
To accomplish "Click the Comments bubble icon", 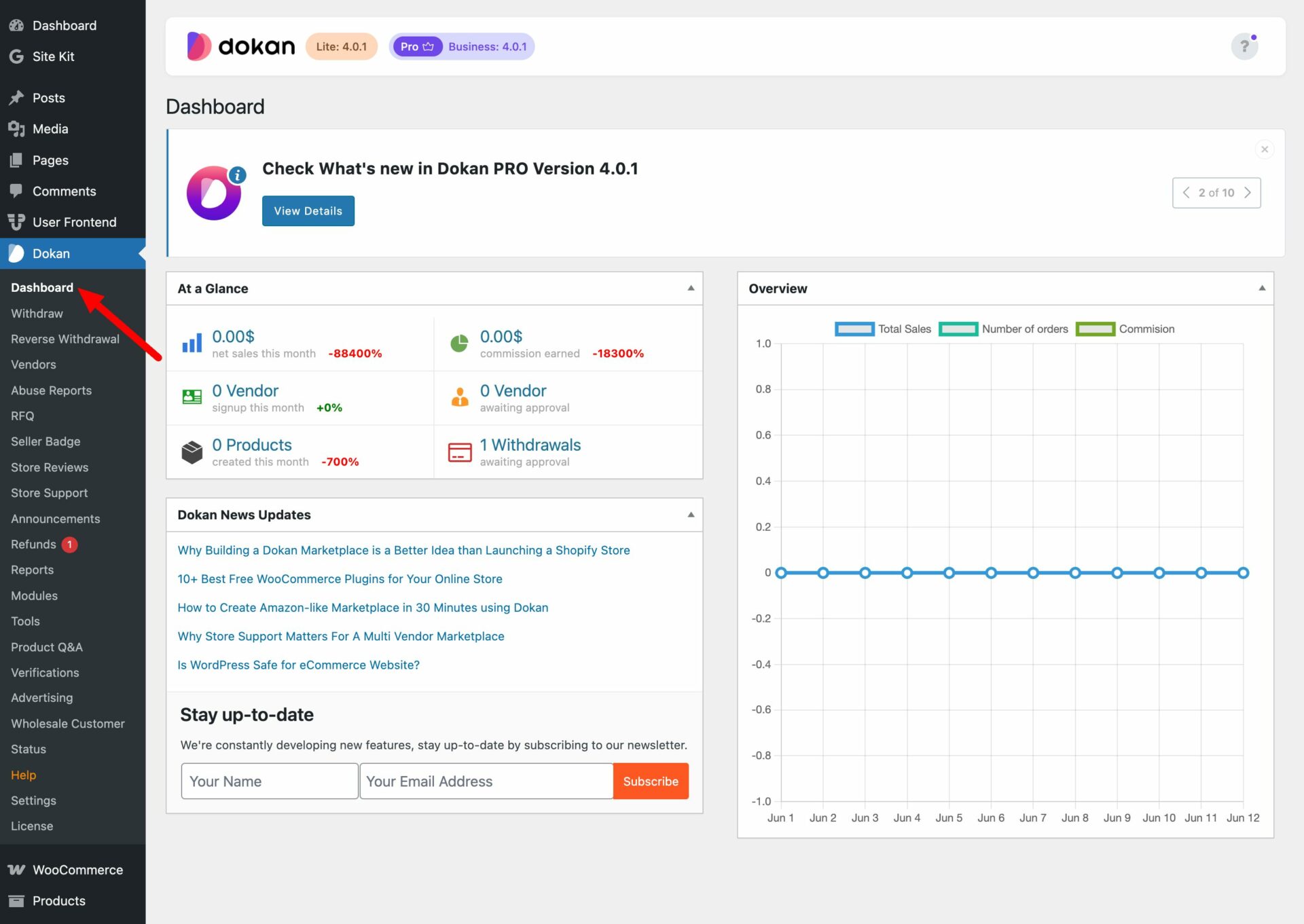I will pos(16,191).
